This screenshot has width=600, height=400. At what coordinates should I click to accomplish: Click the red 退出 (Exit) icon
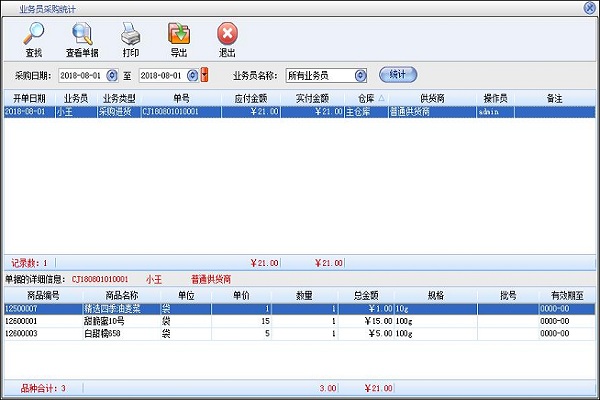coord(227,35)
